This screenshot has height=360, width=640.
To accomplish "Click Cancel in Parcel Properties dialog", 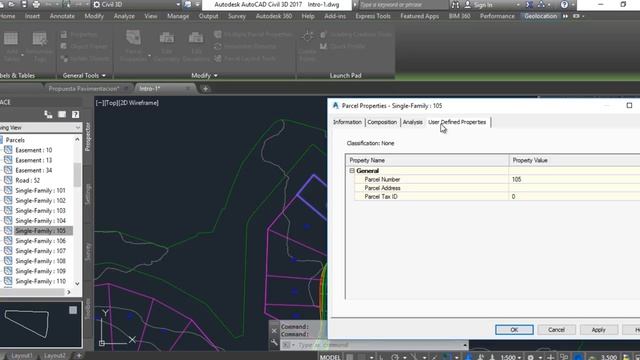I will (556, 330).
